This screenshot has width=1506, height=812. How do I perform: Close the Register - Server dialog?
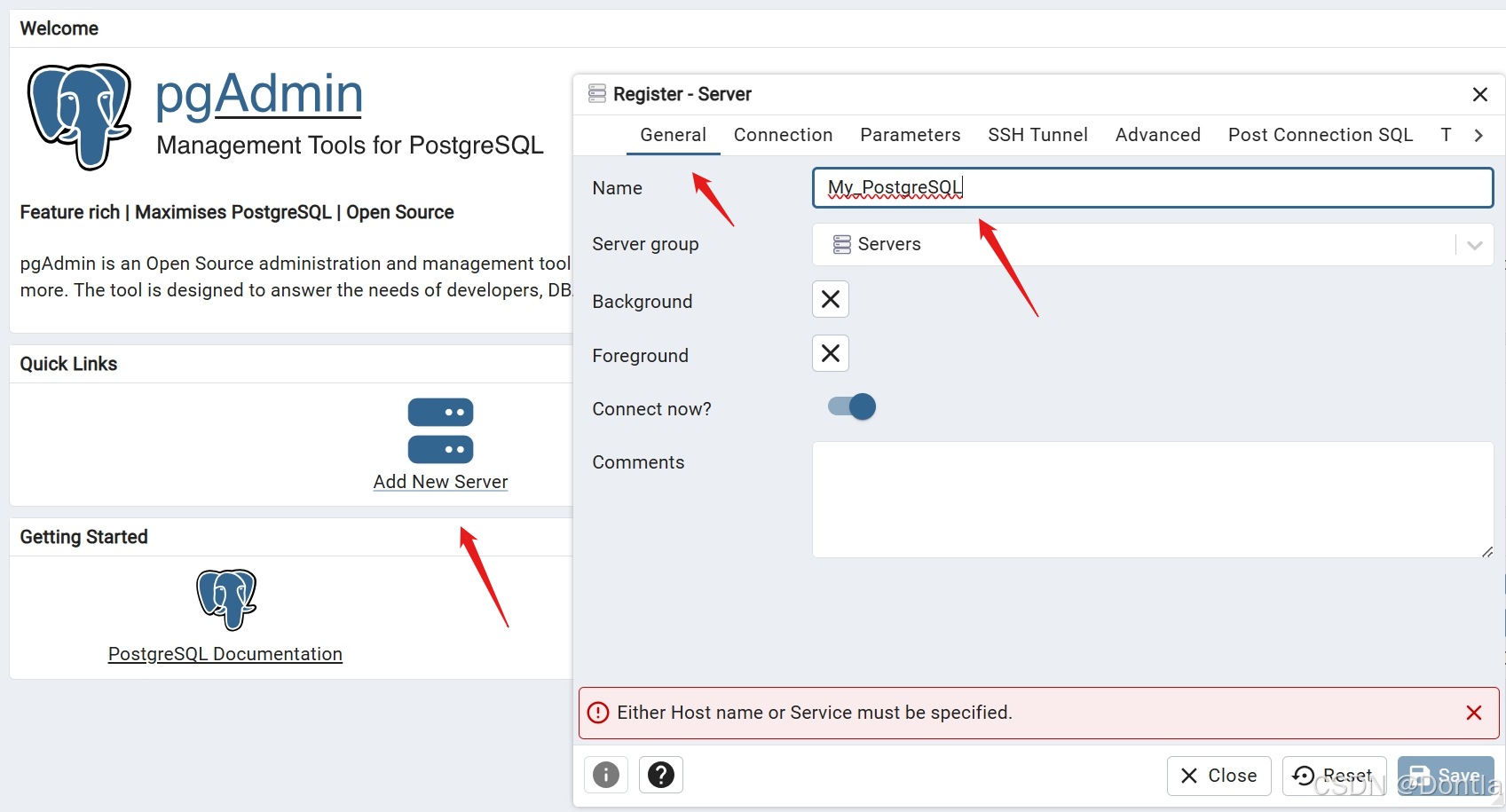[1479, 94]
